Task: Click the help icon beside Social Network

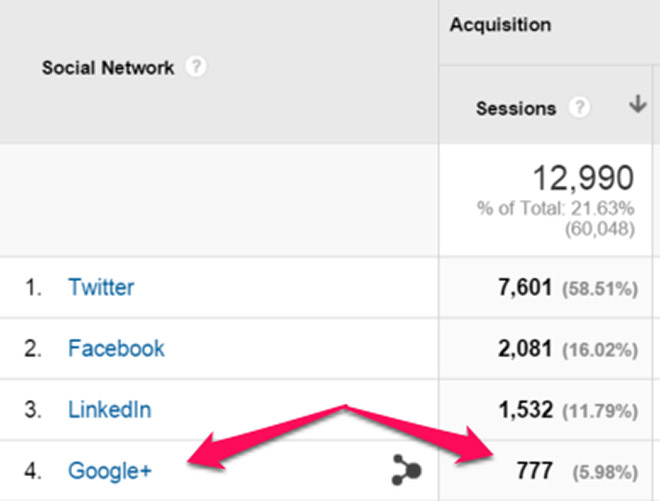Action: (197, 68)
